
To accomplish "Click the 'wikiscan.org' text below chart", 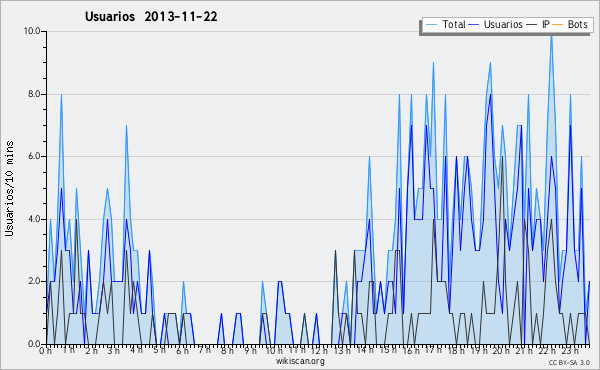I will tap(300, 361).
